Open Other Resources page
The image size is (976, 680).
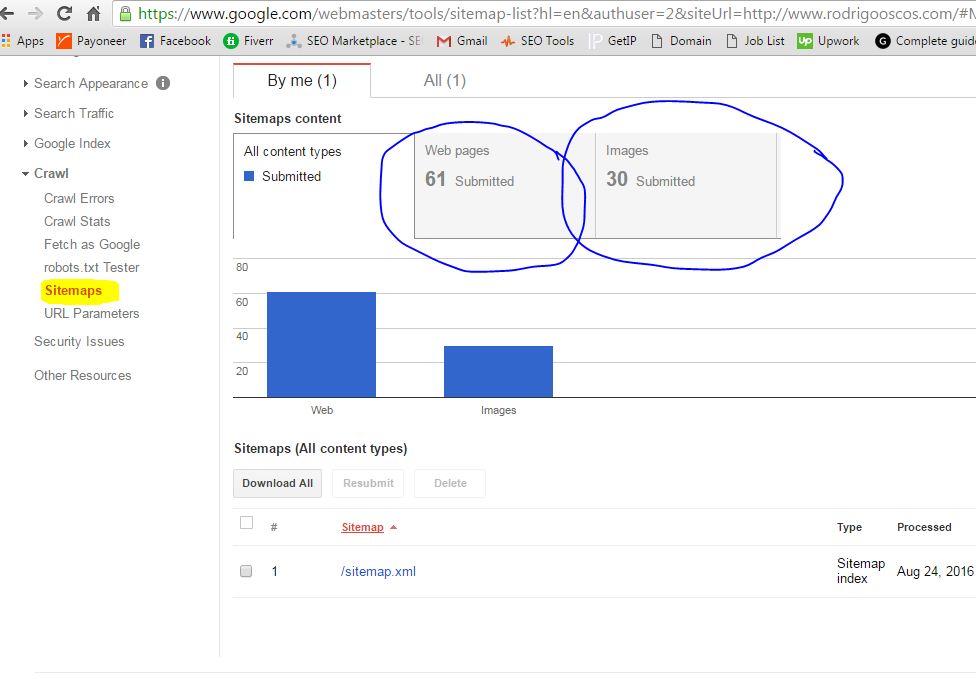tap(83, 375)
